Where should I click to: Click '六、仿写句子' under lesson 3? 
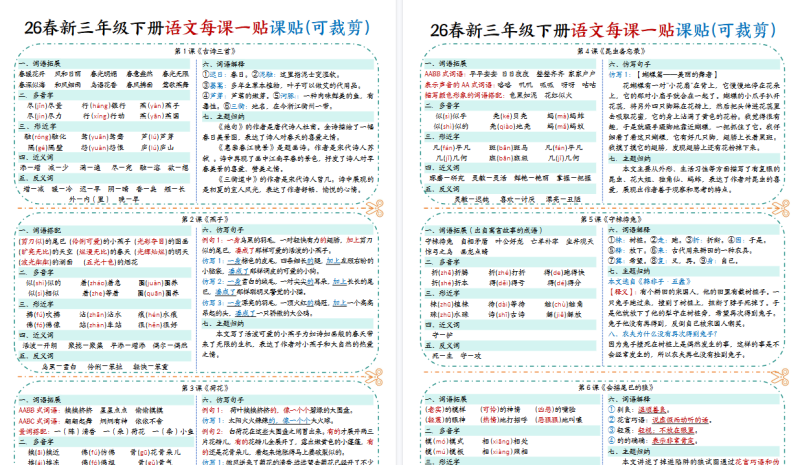click(223, 400)
